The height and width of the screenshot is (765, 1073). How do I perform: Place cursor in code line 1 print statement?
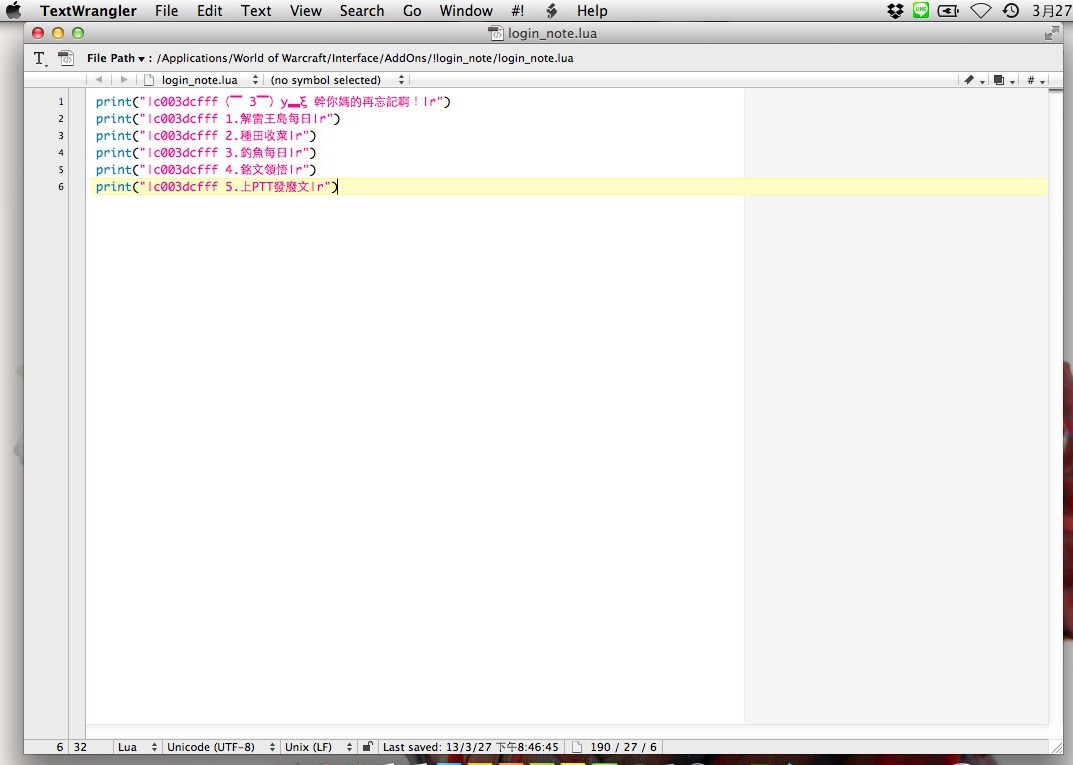tap(273, 101)
